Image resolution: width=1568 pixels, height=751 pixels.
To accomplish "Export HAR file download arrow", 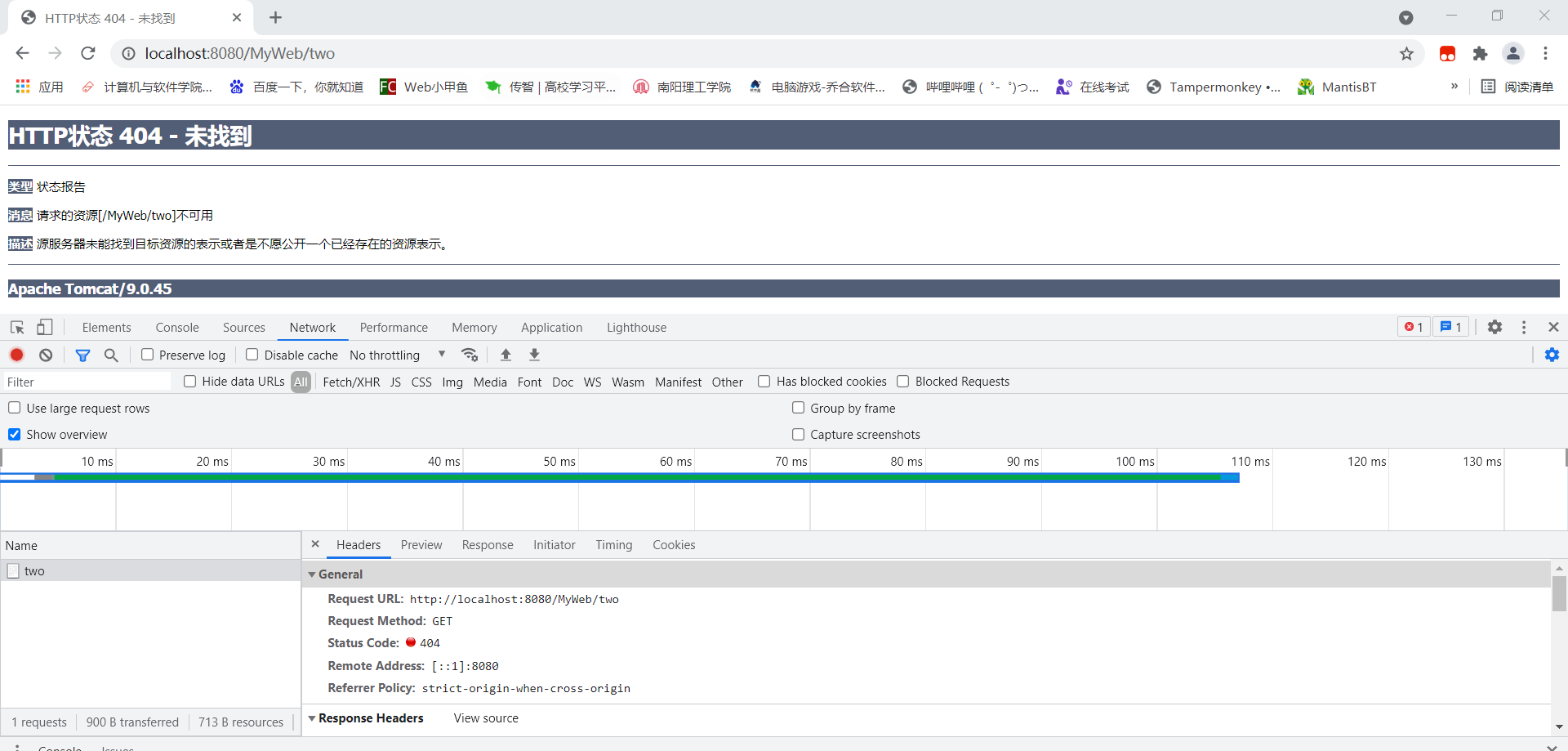I will click(534, 355).
